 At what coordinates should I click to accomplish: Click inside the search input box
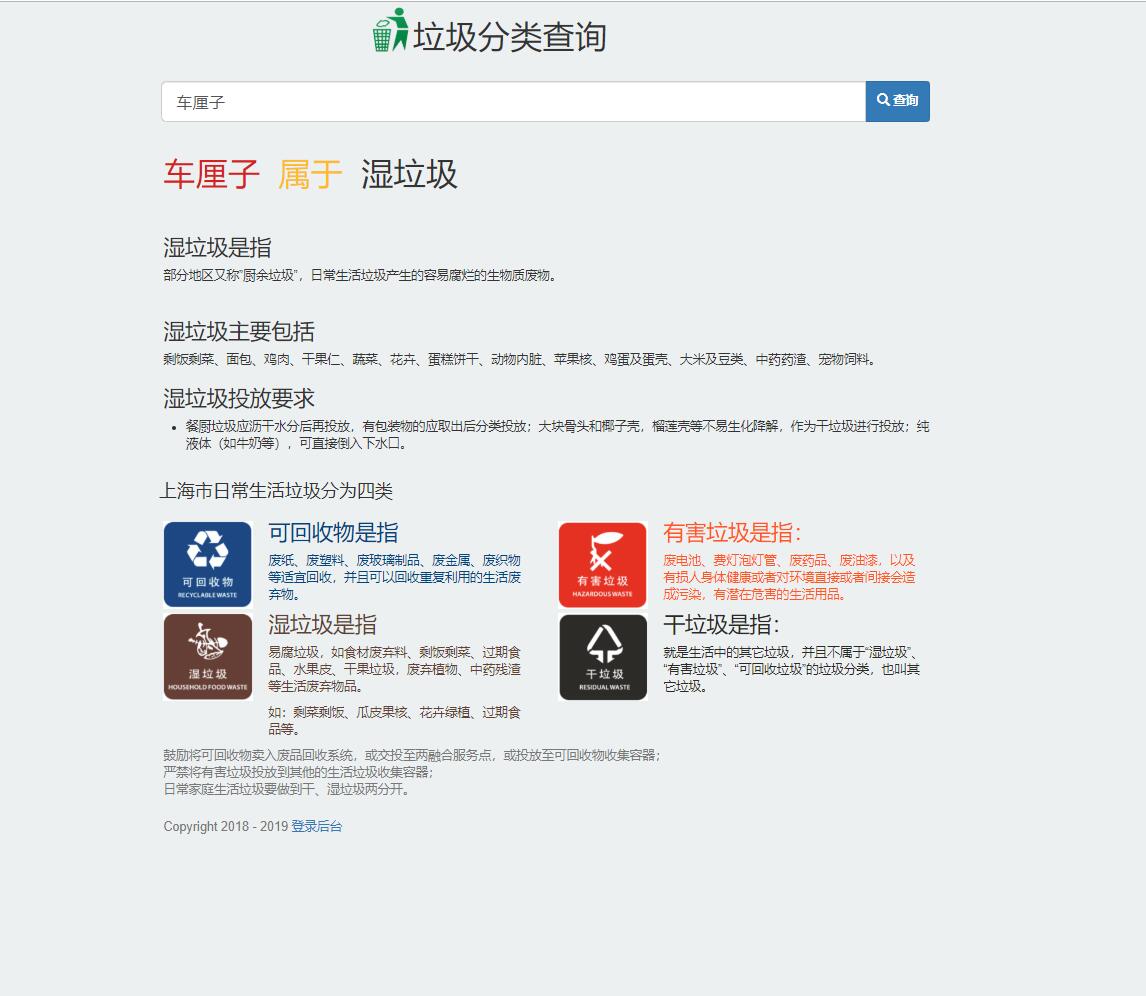coord(500,100)
